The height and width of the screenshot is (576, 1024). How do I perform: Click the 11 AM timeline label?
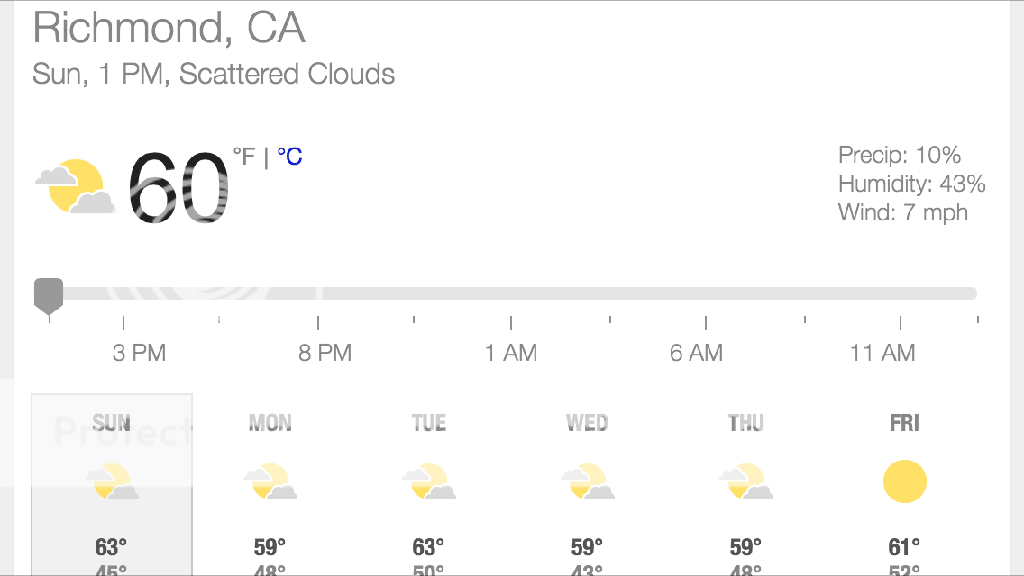tap(882, 353)
